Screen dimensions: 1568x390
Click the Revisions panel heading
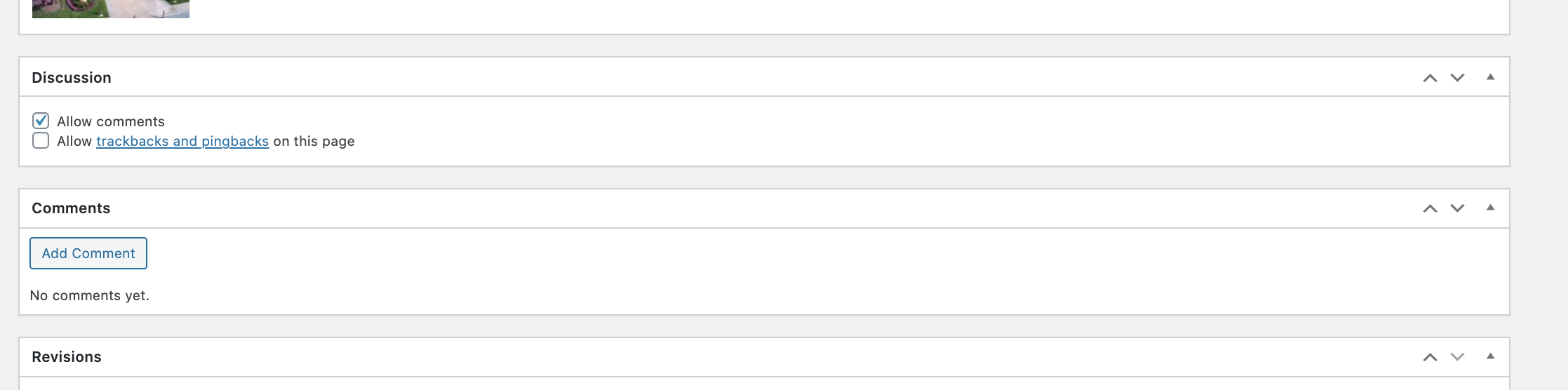(x=67, y=357)
